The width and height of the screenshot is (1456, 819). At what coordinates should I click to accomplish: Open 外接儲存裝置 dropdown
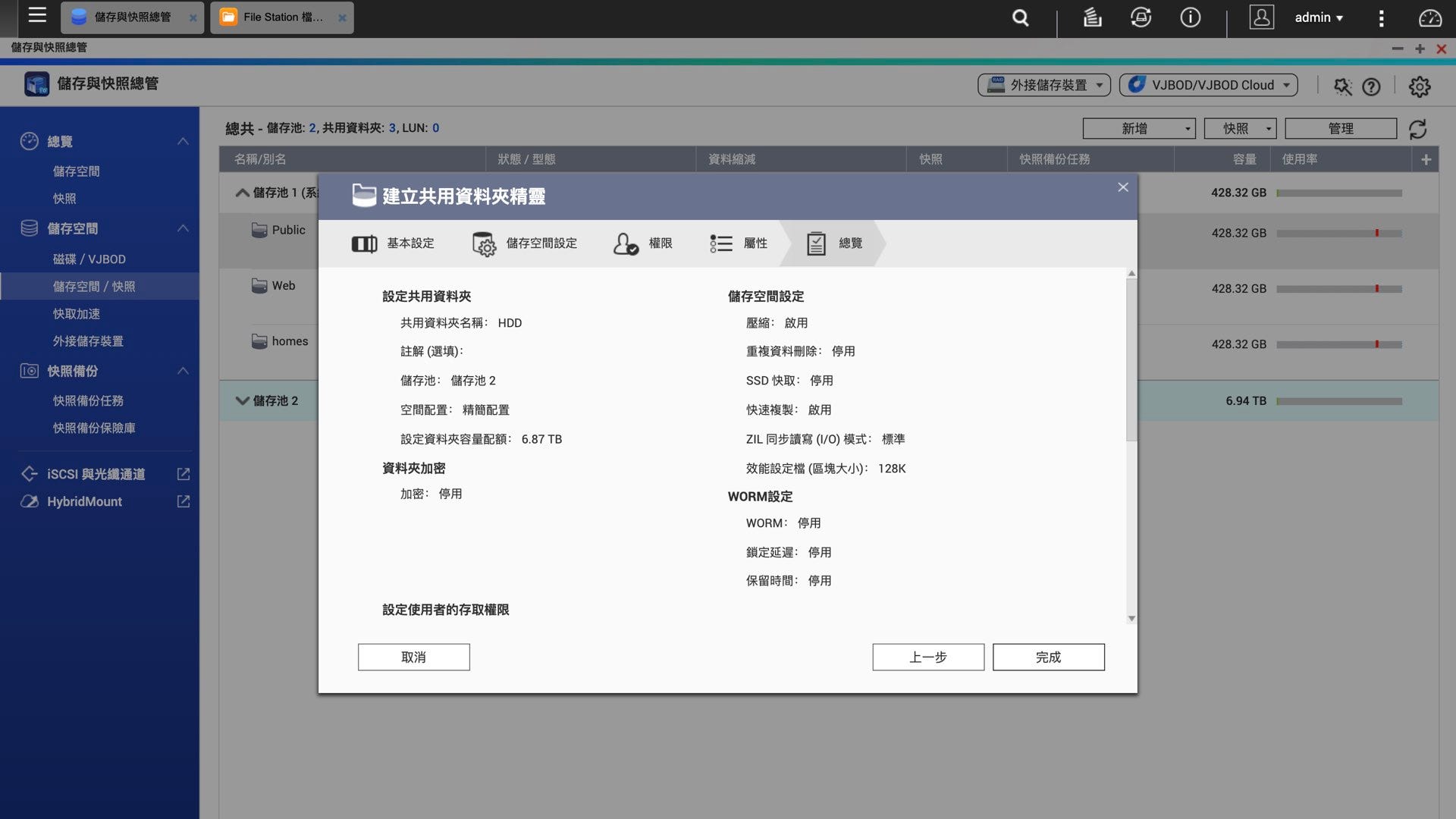[x=1044, y=85]
